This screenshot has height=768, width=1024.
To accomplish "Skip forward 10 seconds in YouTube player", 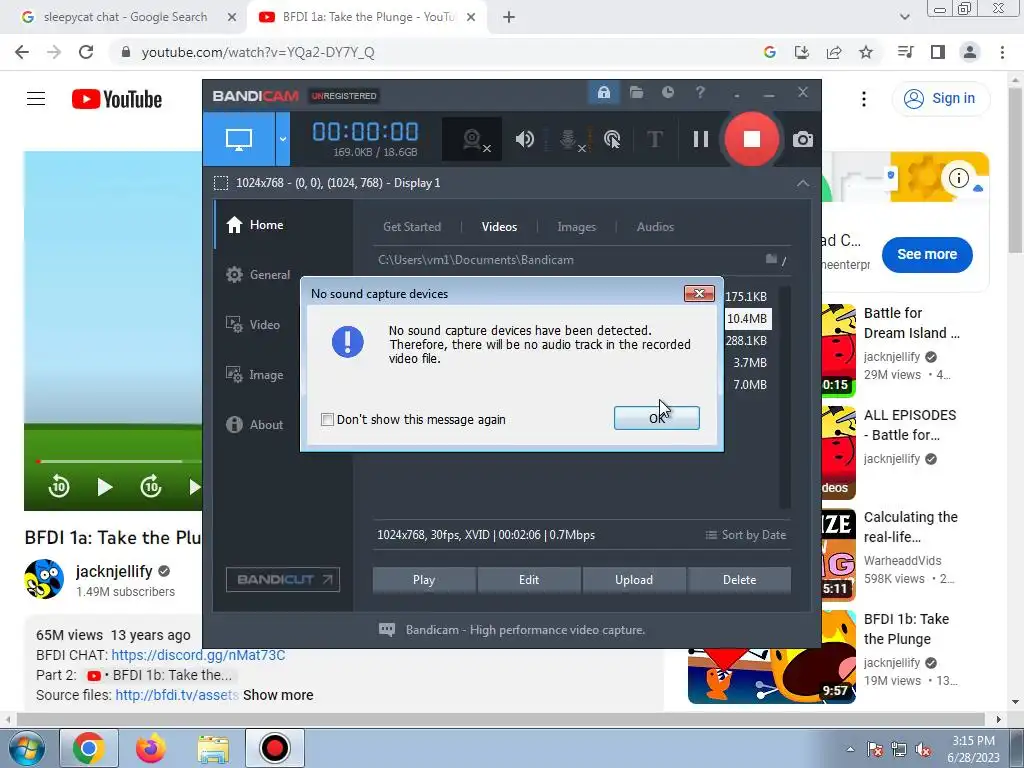I will click(151, 487).
